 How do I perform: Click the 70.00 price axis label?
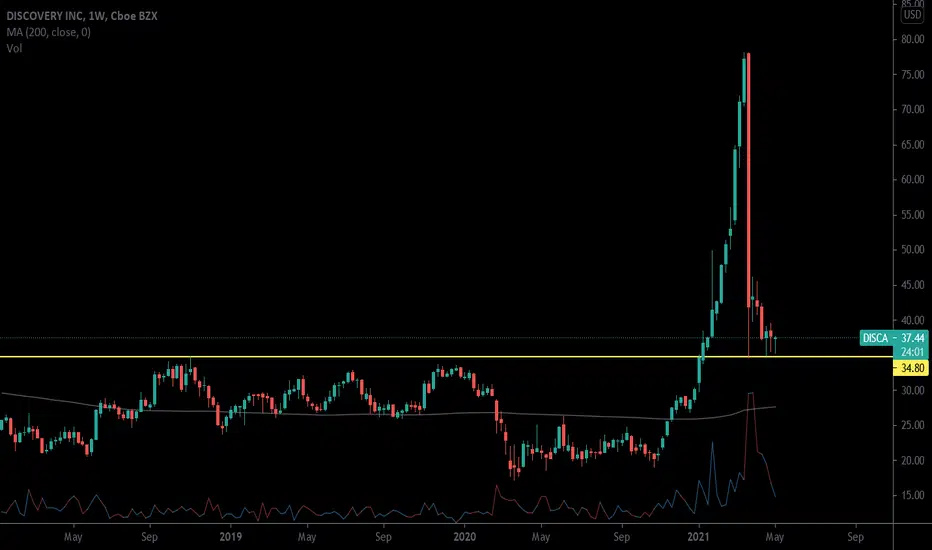pos(912,109)
